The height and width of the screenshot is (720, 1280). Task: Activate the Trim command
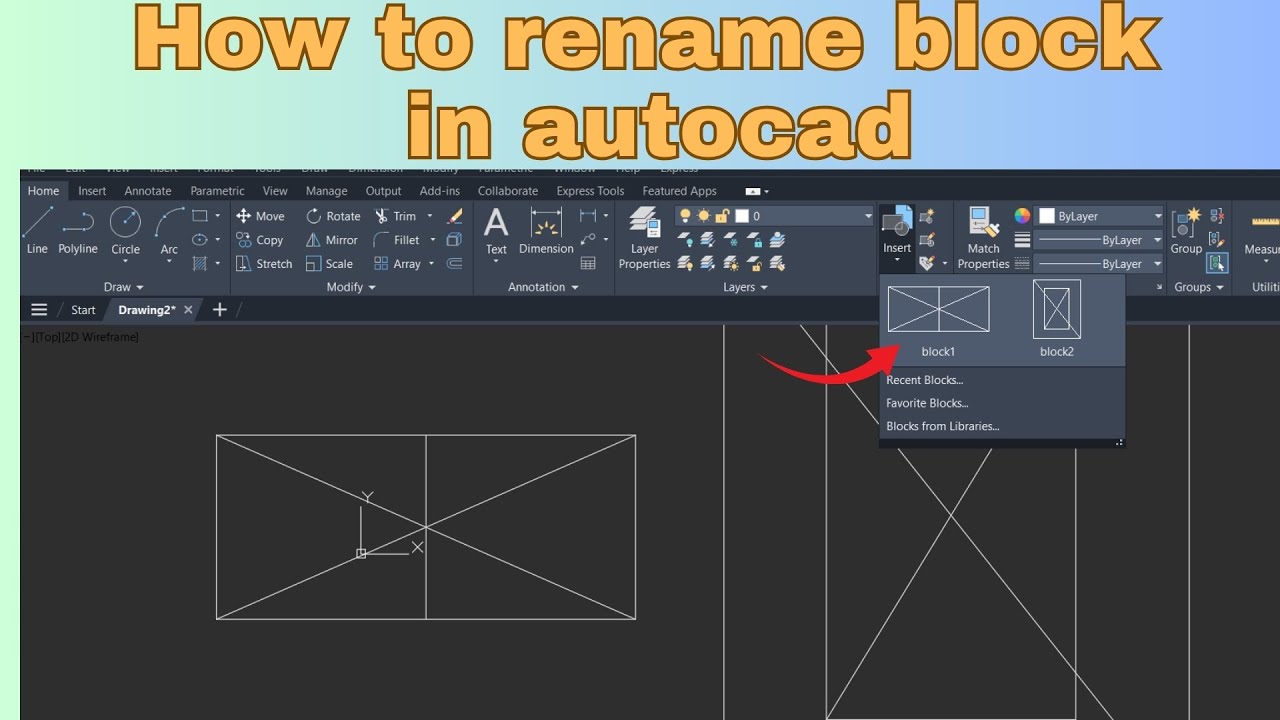[395, 216]
